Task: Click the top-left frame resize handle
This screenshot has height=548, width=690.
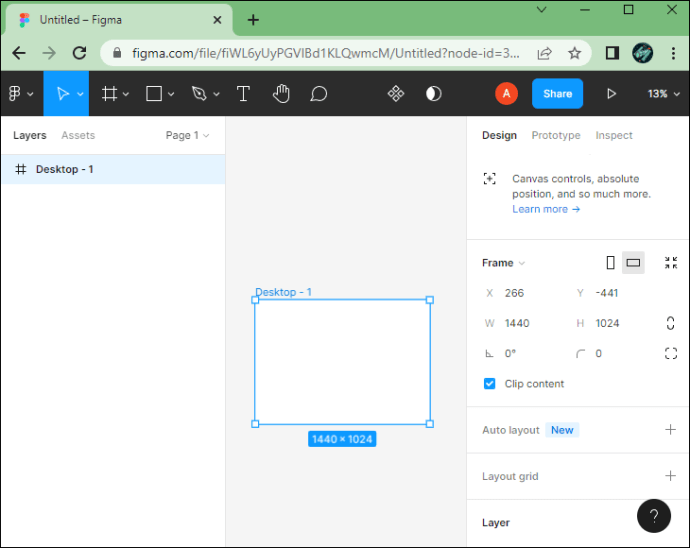Action: coord(255,300)
